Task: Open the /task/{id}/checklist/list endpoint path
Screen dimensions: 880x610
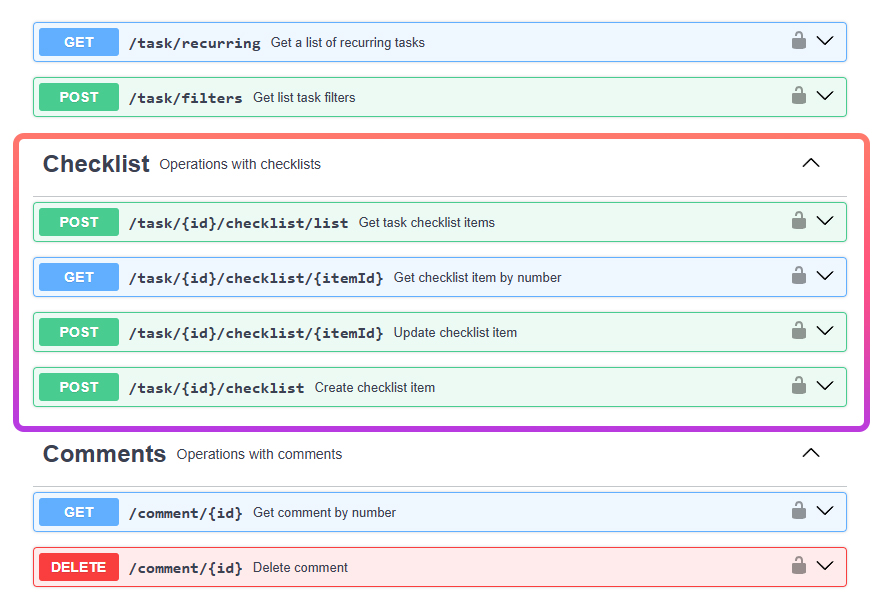Action: click(x=238, y=223)
